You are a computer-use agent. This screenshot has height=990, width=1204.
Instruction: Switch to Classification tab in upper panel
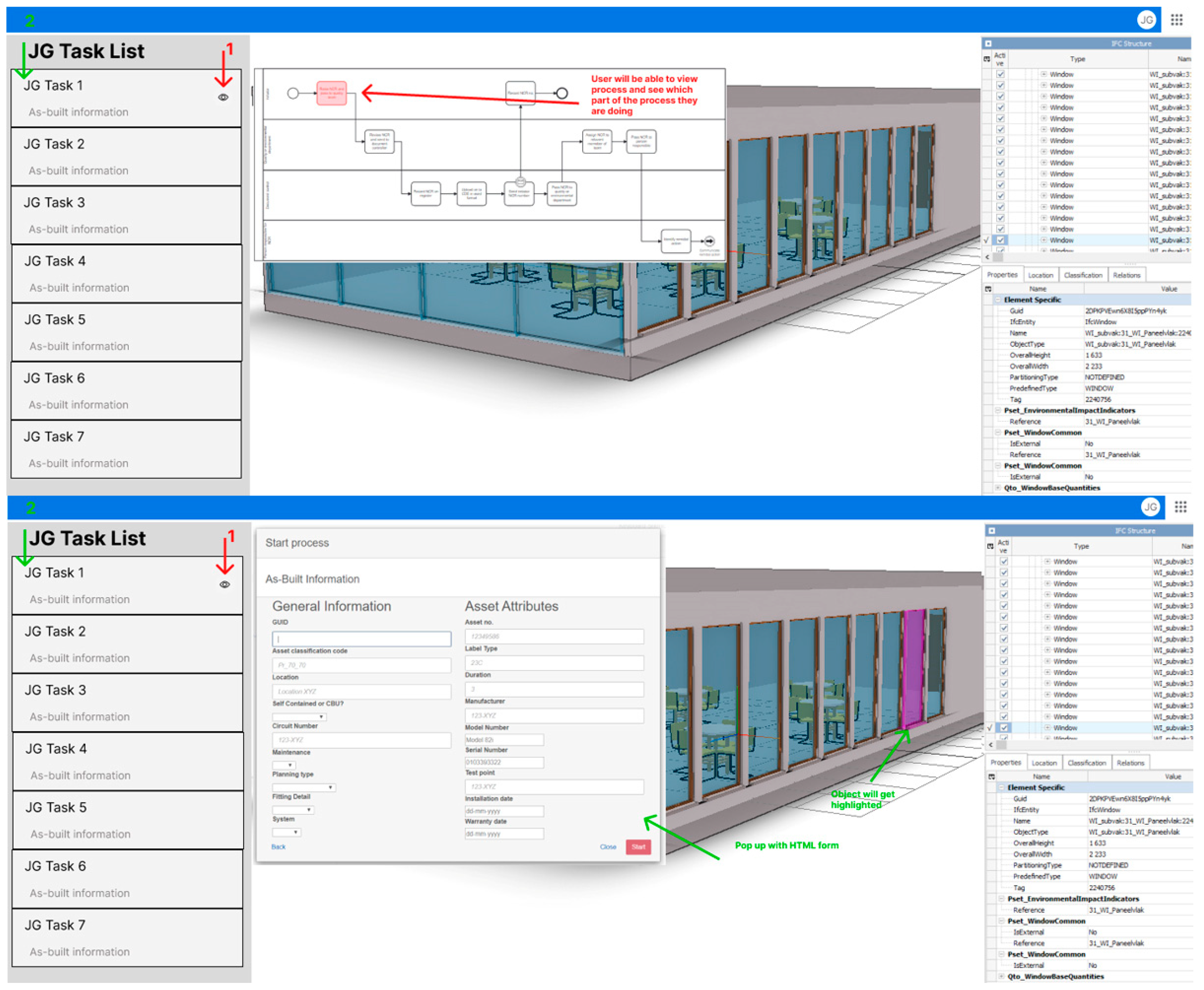click(x=1083, y=275)
